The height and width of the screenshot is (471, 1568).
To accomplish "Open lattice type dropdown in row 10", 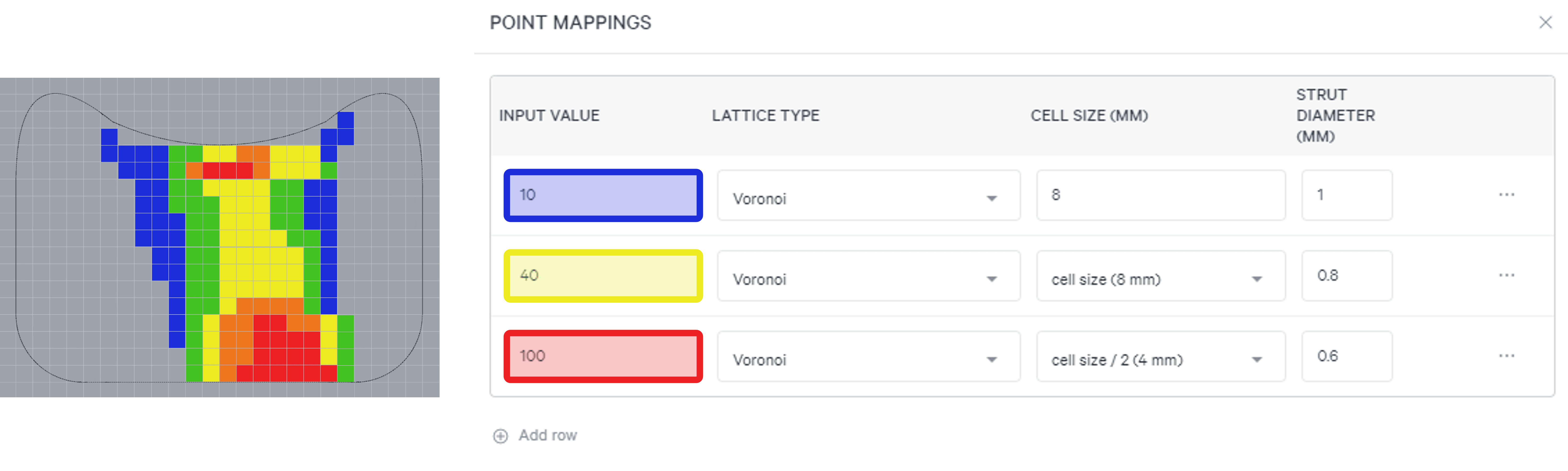I will point(869,196).
